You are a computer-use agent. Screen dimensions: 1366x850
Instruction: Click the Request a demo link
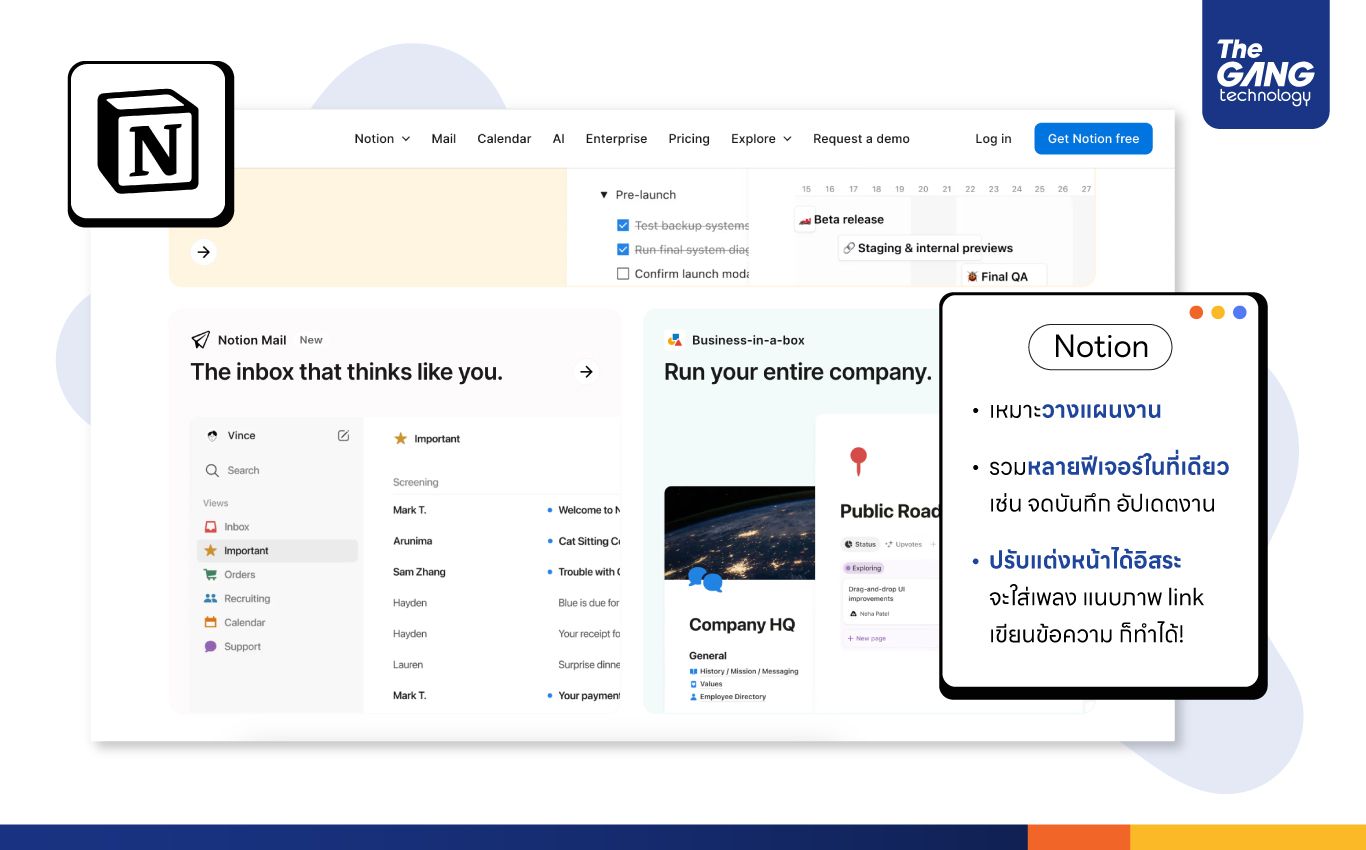pyautogui.click(x=861, y=139)
